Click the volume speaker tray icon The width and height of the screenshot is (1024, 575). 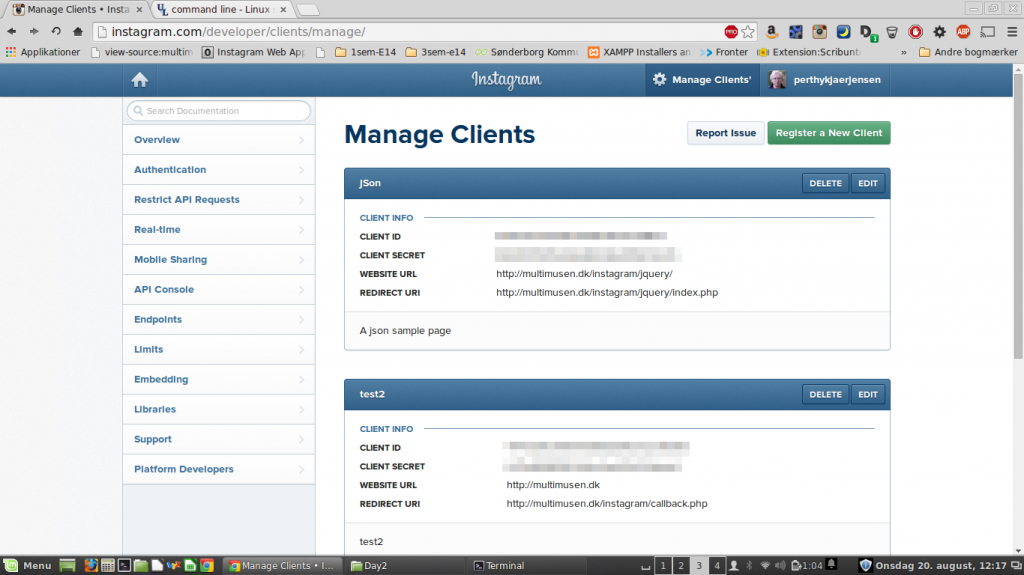click(x=780, y=565)
